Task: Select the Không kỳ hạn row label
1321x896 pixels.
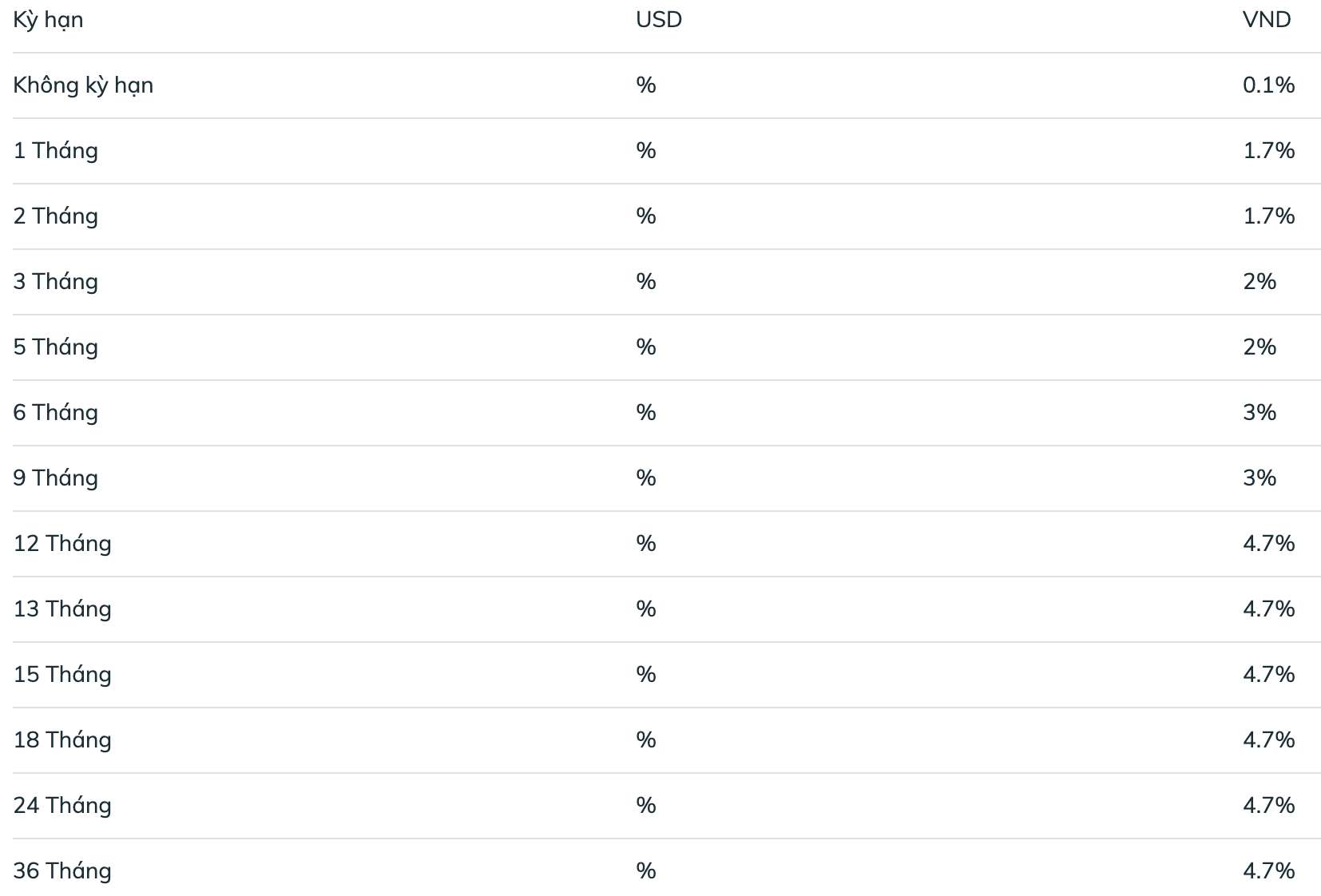Action: [83, 85]
